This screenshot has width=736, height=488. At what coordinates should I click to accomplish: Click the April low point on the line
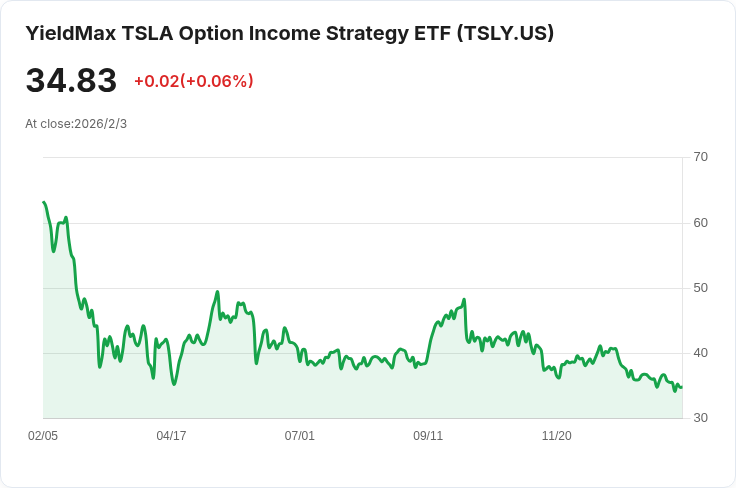pyautogui.click(x=174, y=384)
